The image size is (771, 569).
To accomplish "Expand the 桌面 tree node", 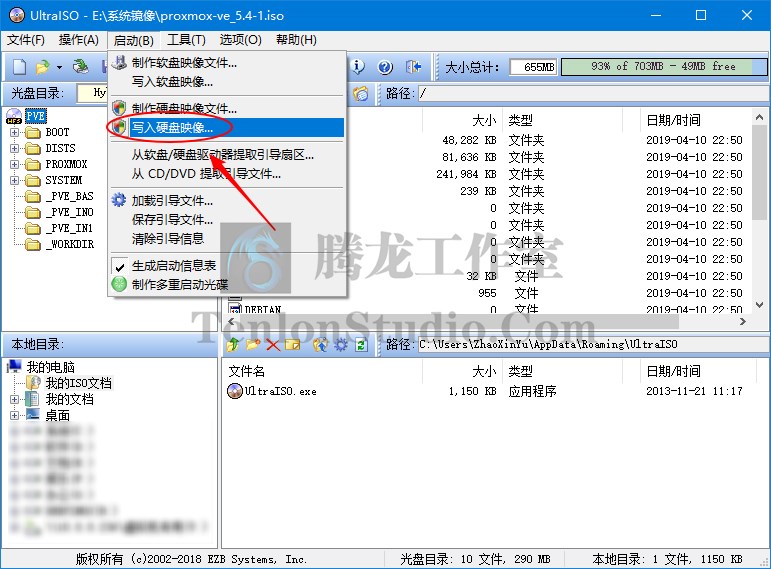I will 14,415.
